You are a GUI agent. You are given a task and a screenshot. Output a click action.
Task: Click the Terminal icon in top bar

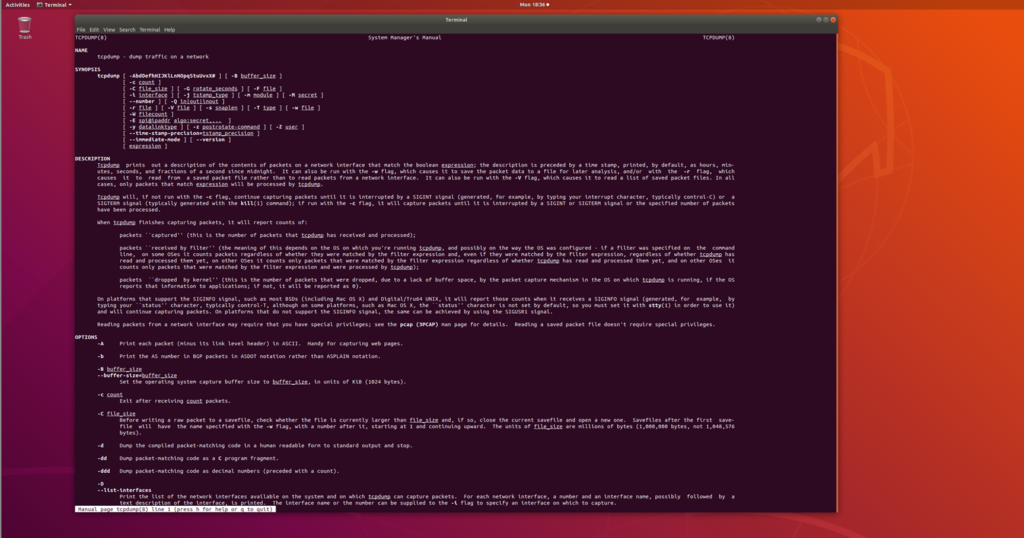[50, 4]
